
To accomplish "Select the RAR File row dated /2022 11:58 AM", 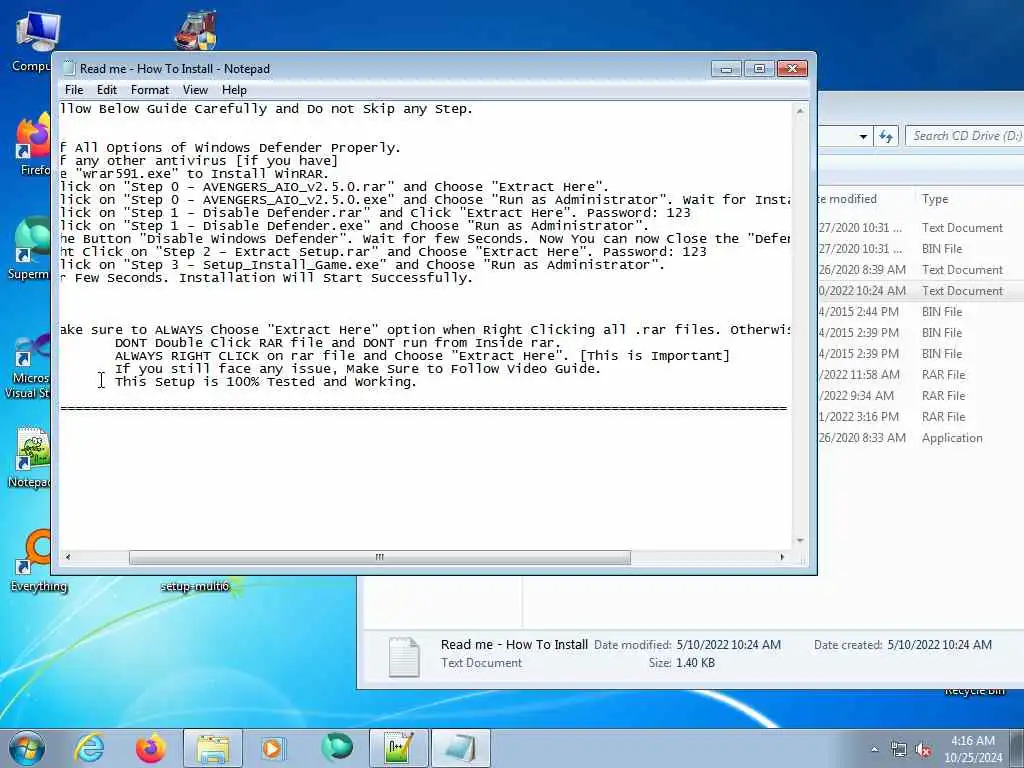I will (921, 375).
